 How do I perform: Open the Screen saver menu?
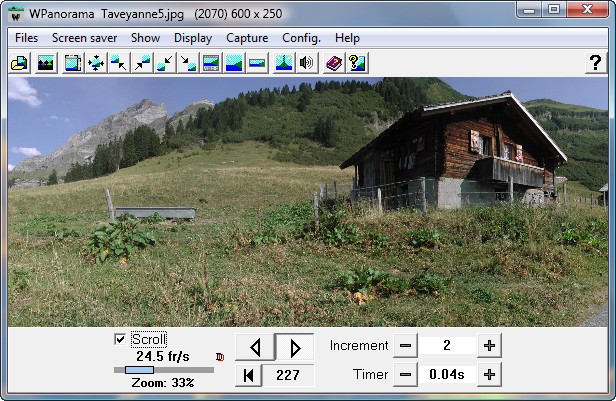[84, 38]
